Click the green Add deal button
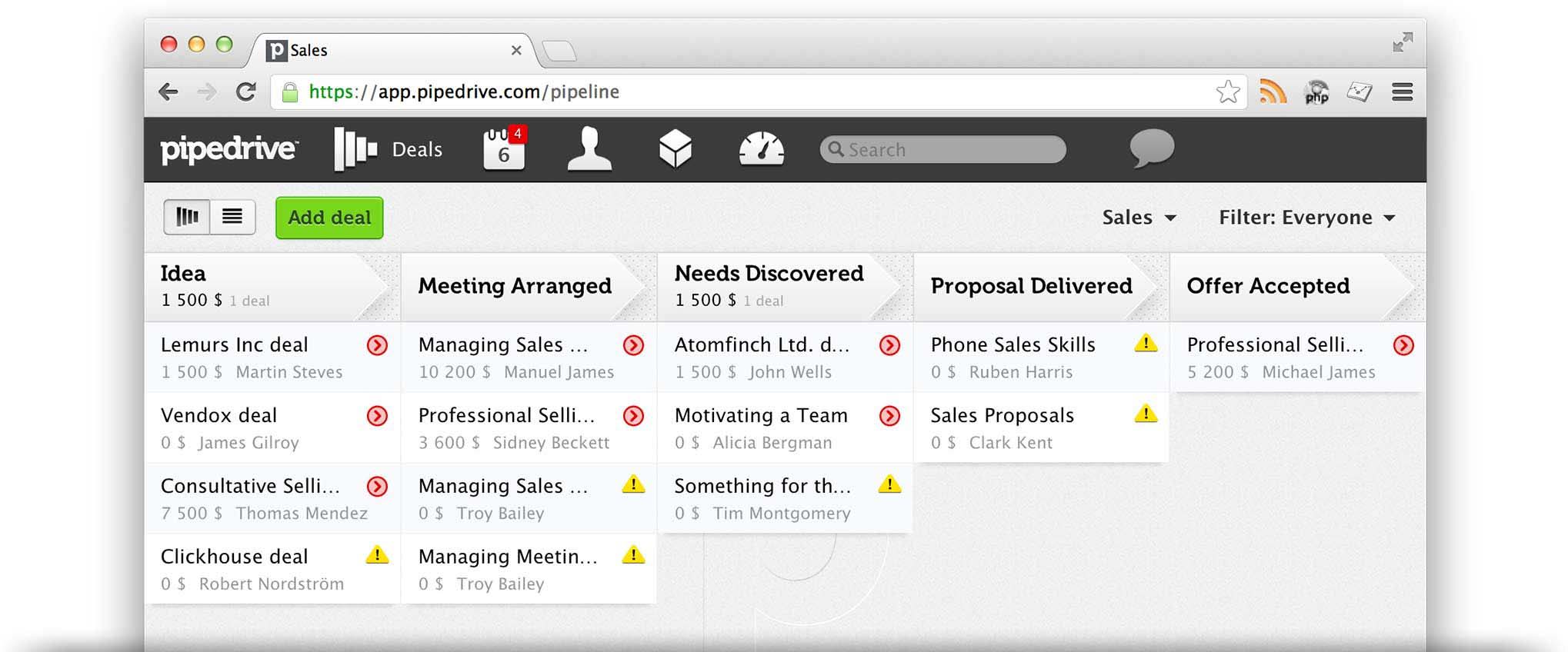The image size is (1568, 652). coord(329,218)
